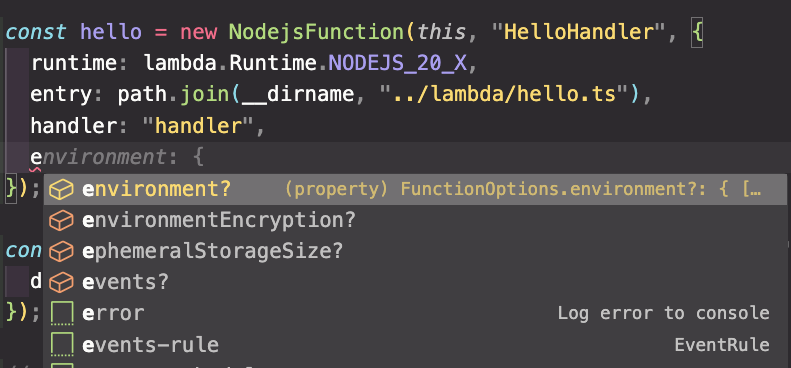Click the property cube icon beside environment?
This screenshot has height=368, width=791.
pos(62,190)
